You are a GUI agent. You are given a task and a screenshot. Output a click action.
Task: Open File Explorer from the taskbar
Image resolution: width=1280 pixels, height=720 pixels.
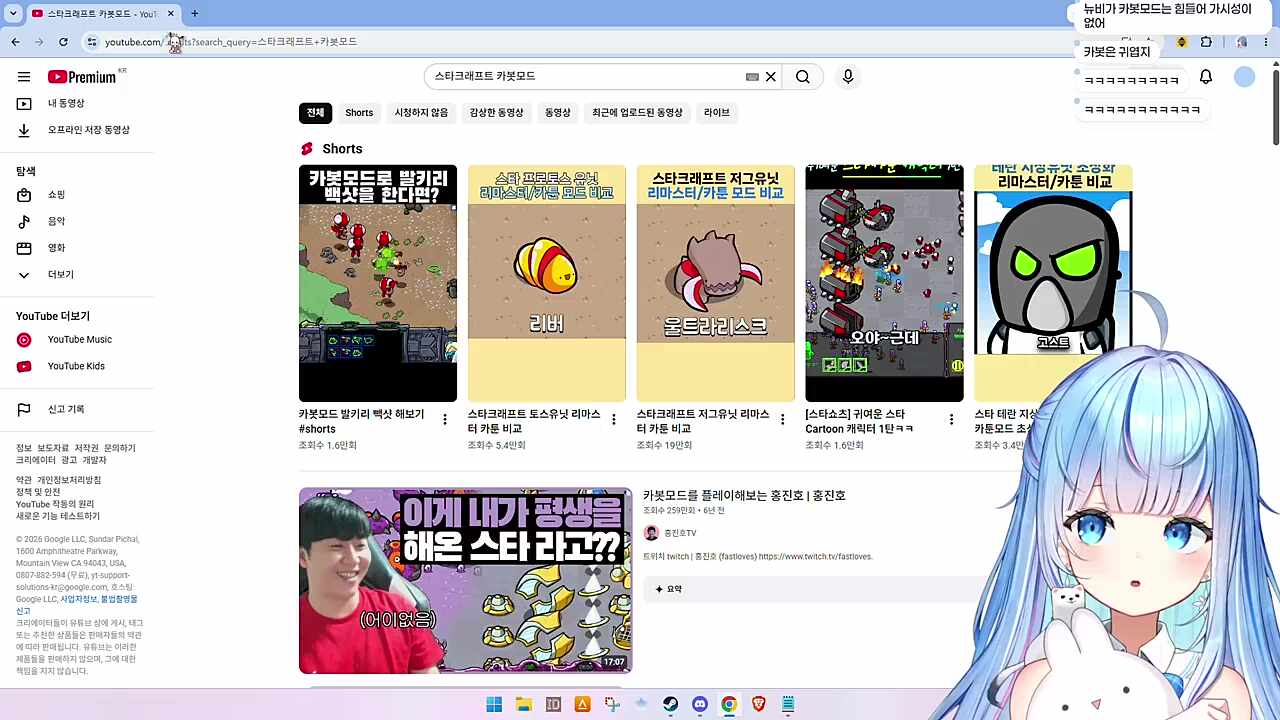(523, 705)
